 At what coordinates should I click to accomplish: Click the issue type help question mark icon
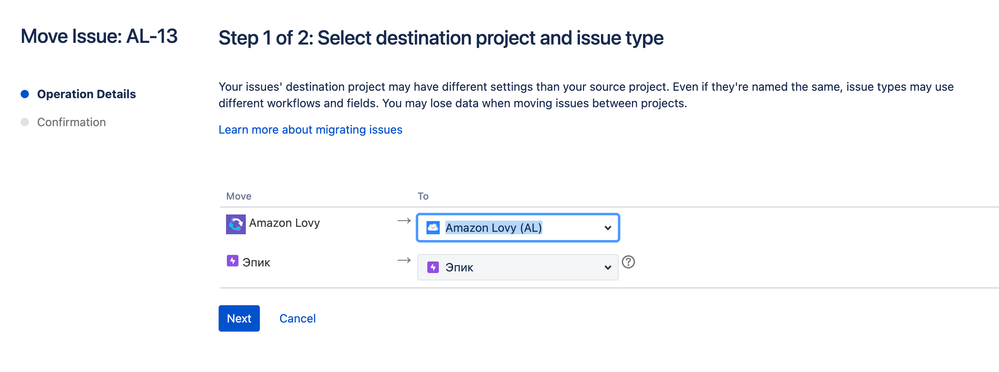(x=628, y=262)
